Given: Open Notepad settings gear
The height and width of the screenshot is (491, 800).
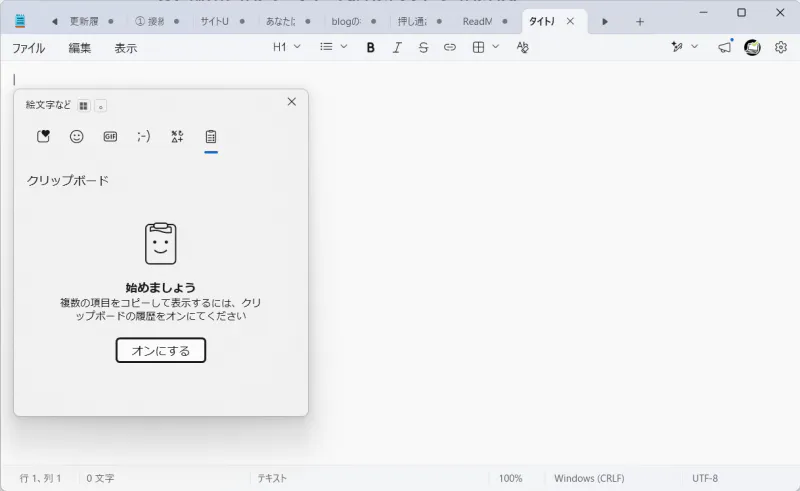Looking at the screenshot, I should tap(781, 47).
